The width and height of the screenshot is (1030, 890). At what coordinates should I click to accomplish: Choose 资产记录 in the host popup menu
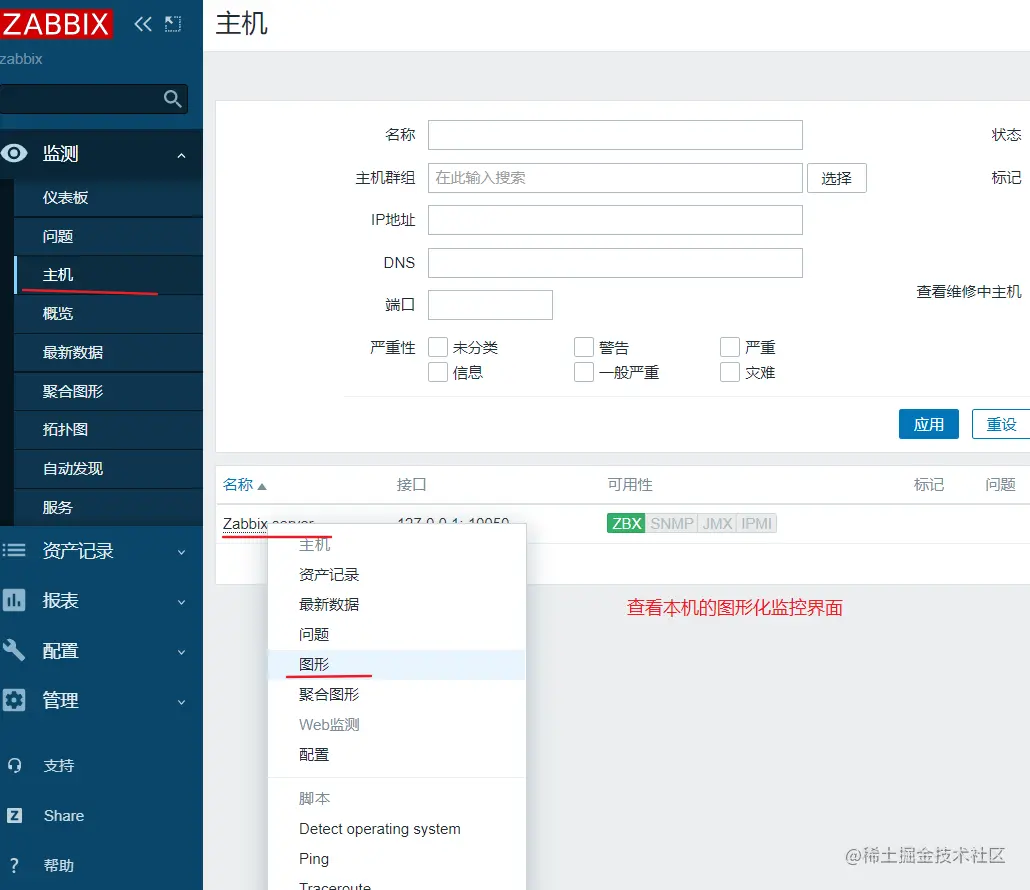point(397,575)
